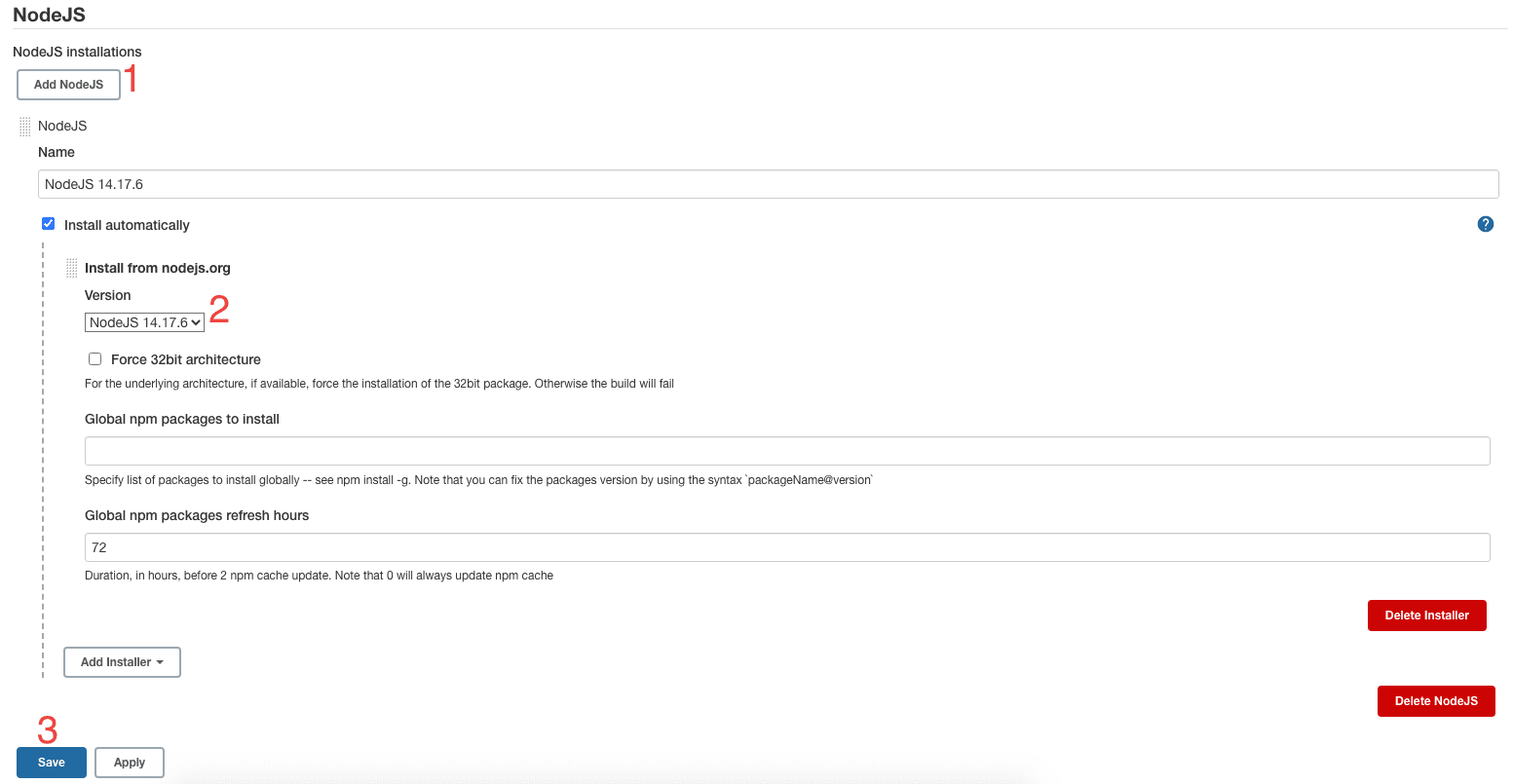This screenshot has width=1513, height=784.
Task: Click the Version label
Action: click(x=107, y=295)
